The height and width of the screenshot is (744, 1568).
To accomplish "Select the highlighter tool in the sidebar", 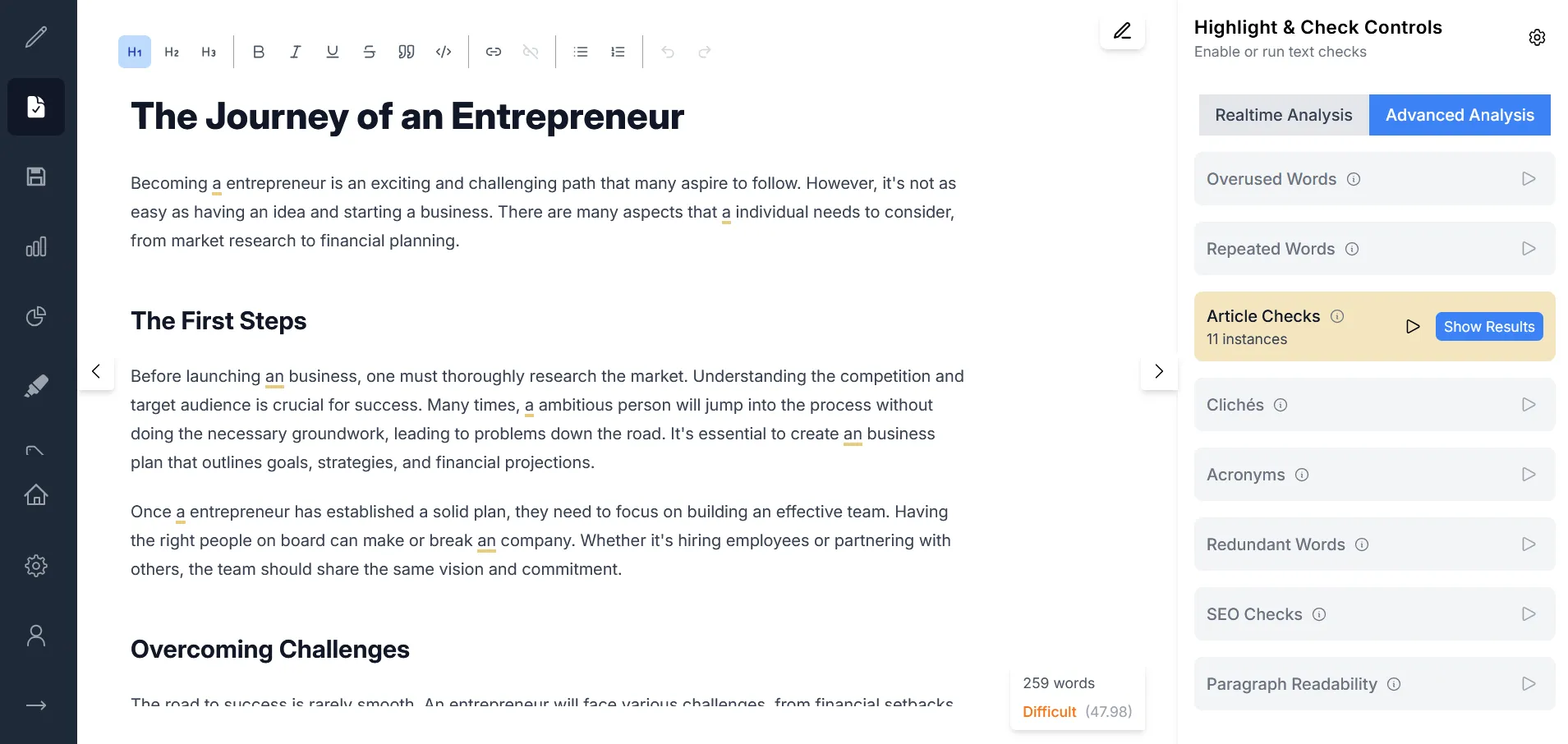I will (36, 386).
